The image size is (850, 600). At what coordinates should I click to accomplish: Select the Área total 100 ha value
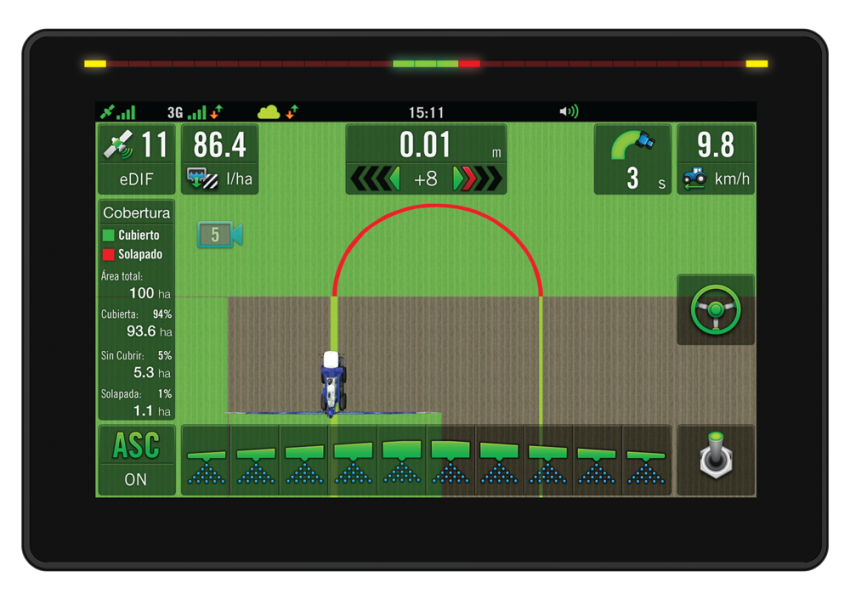pyautogui.click(x=150, y=293)
